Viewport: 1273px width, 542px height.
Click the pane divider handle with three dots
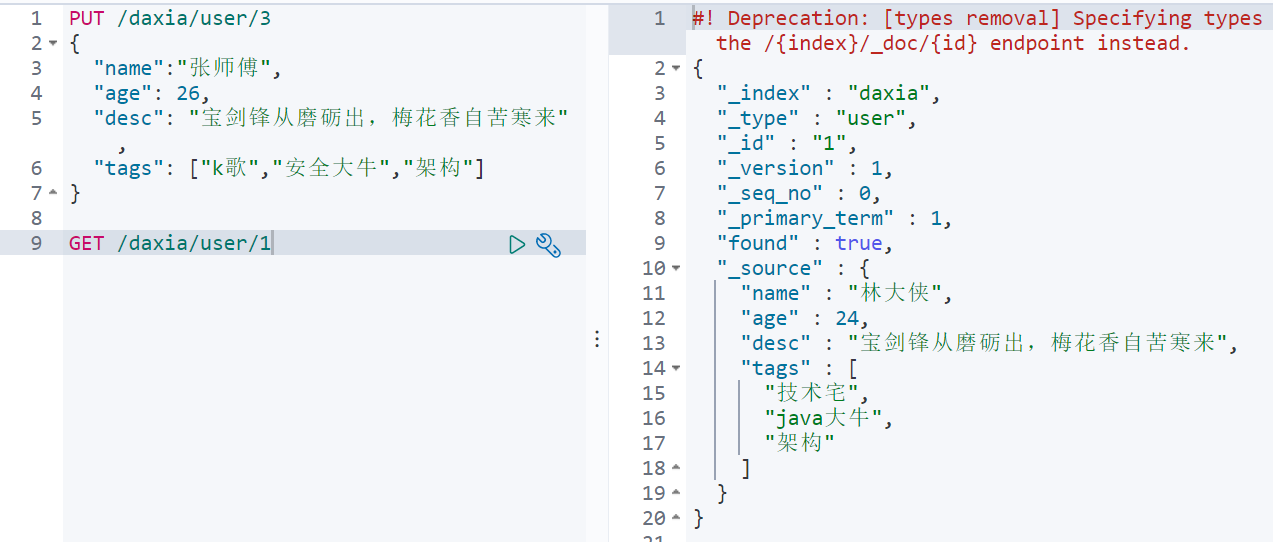[x=597, y=339]
